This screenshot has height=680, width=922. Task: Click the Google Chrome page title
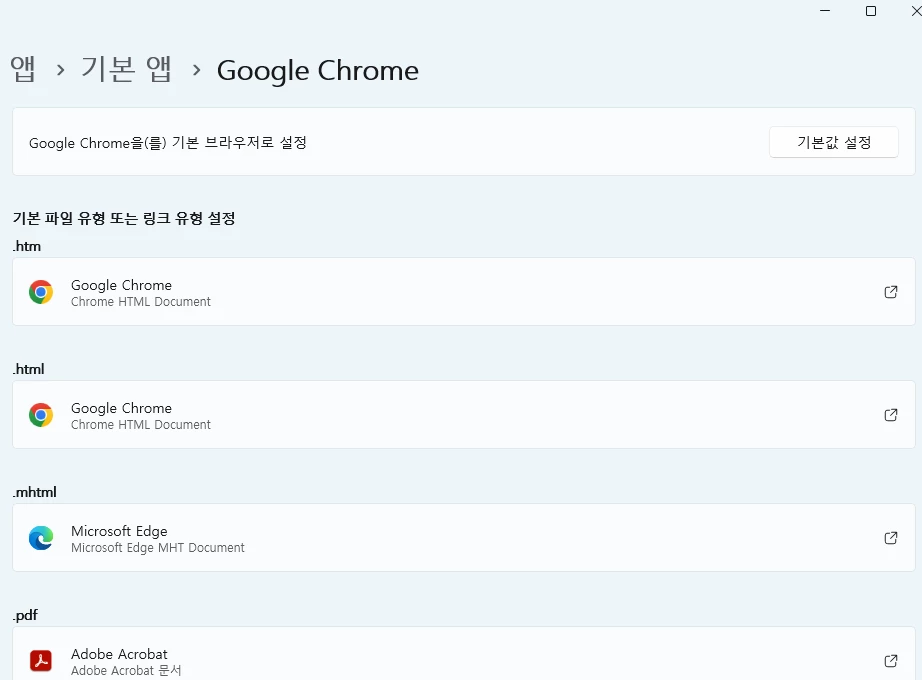pos(318,71)
